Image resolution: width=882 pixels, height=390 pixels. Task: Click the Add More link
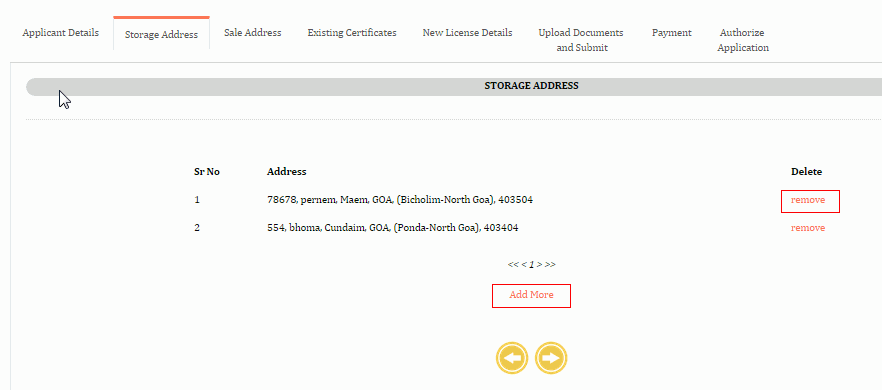532,295
